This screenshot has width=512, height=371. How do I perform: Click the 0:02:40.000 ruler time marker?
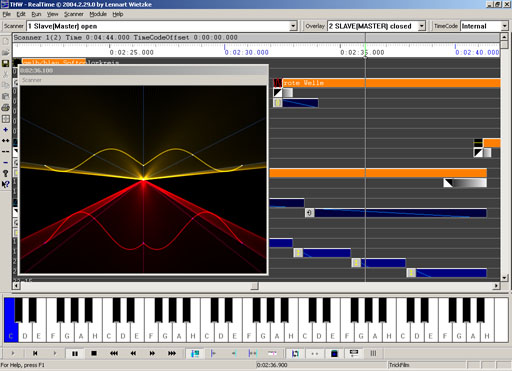click(x=477, y=52)
